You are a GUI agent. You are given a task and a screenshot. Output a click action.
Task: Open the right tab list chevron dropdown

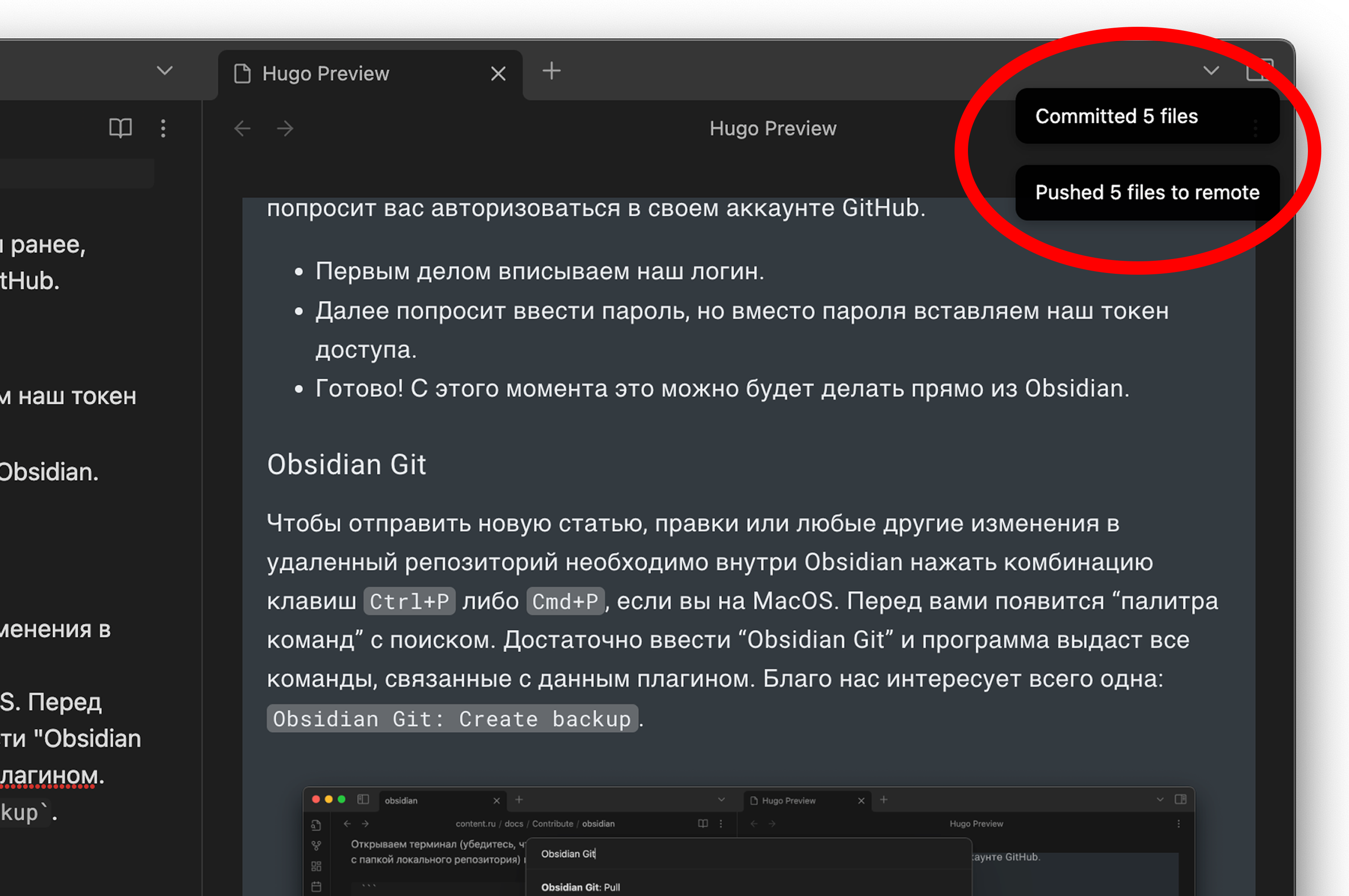click(x=1211, y=71)
